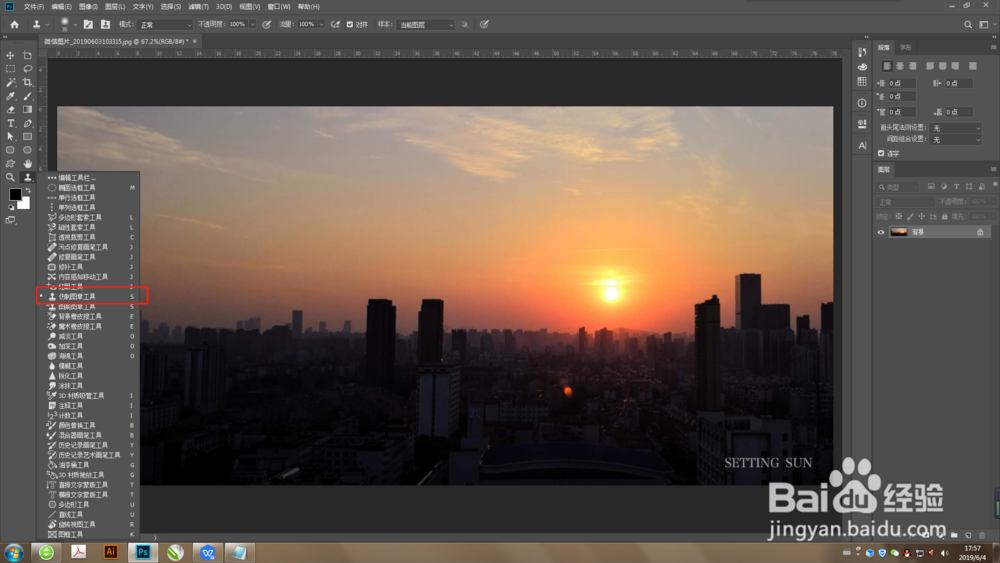Select the Pen tool
The image size is (1000, 563).
point(27,123)
